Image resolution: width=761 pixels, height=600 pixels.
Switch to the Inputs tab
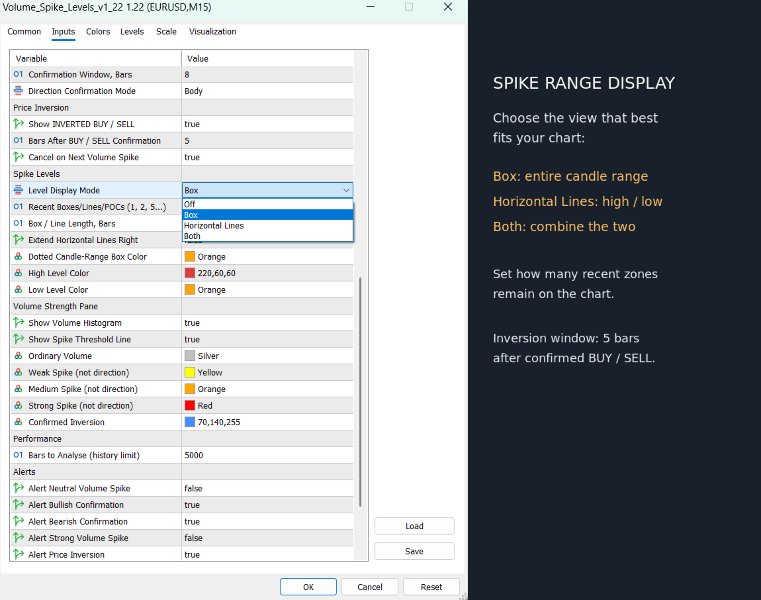(63, 32)
